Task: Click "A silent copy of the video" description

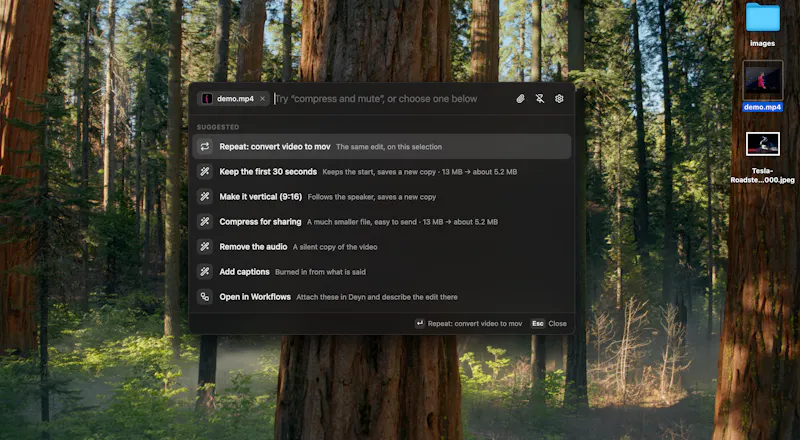Action: pyautogui.click(x=335, y=247)
